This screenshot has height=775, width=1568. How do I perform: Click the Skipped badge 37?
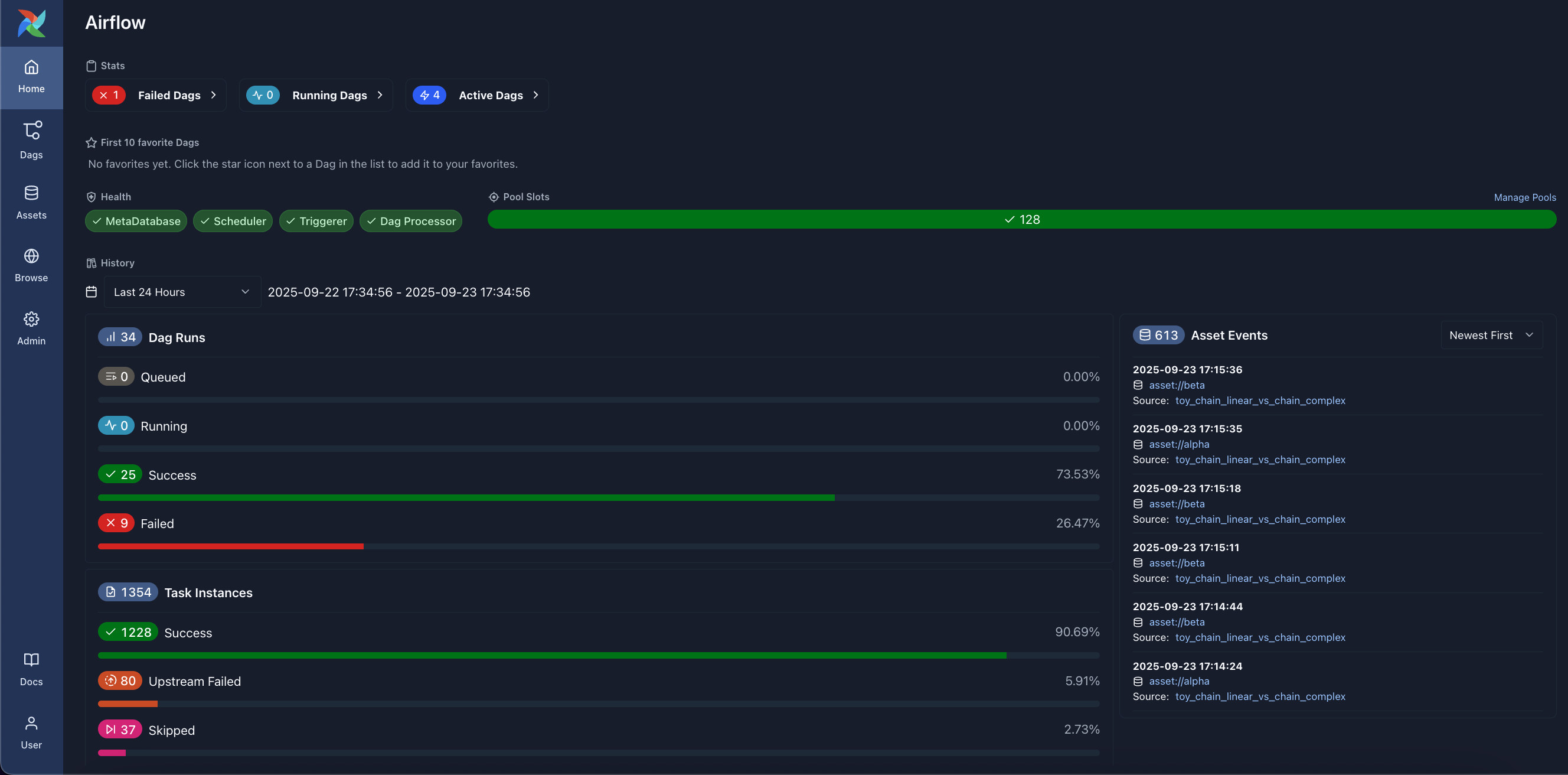pos(120,730)
